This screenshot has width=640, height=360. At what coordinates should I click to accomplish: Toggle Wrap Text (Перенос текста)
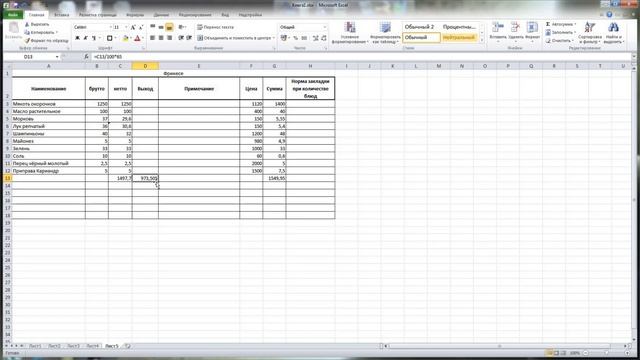coord(216,27)
